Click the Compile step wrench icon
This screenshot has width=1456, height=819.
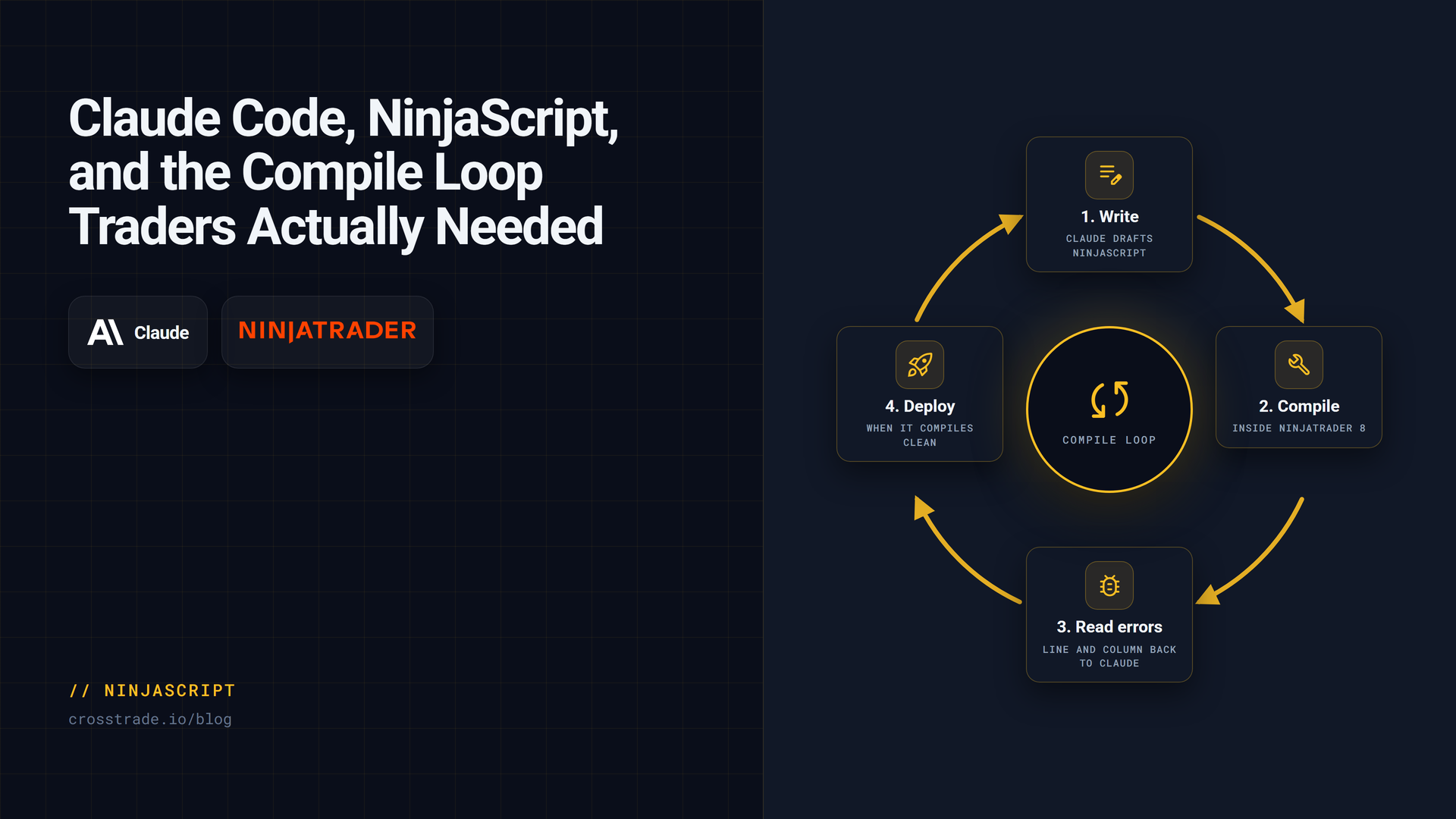click(1299, 365)
